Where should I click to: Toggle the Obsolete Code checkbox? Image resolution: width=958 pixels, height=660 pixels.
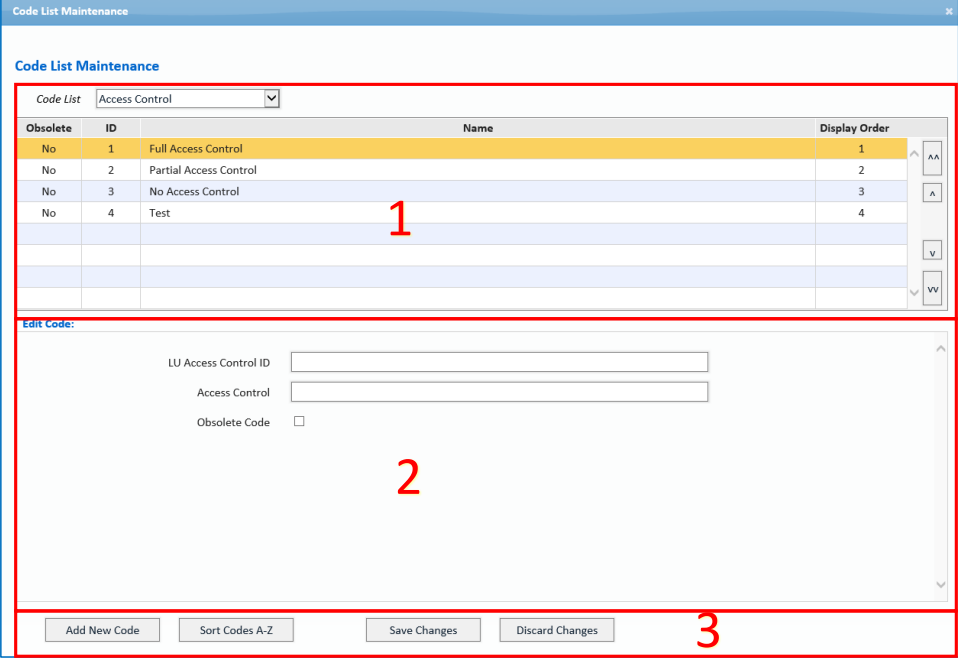coord(299,422)
